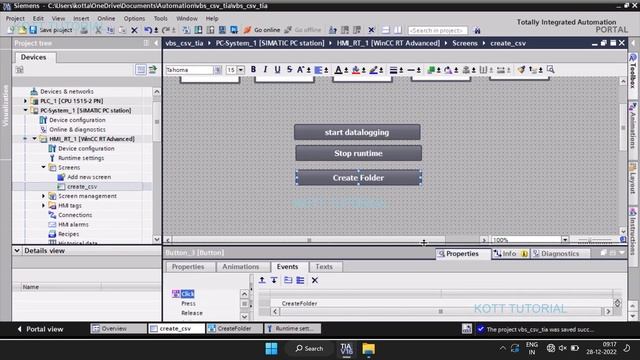
Task: Open the Diagnostics inspector tab
Action: (560, 253)
